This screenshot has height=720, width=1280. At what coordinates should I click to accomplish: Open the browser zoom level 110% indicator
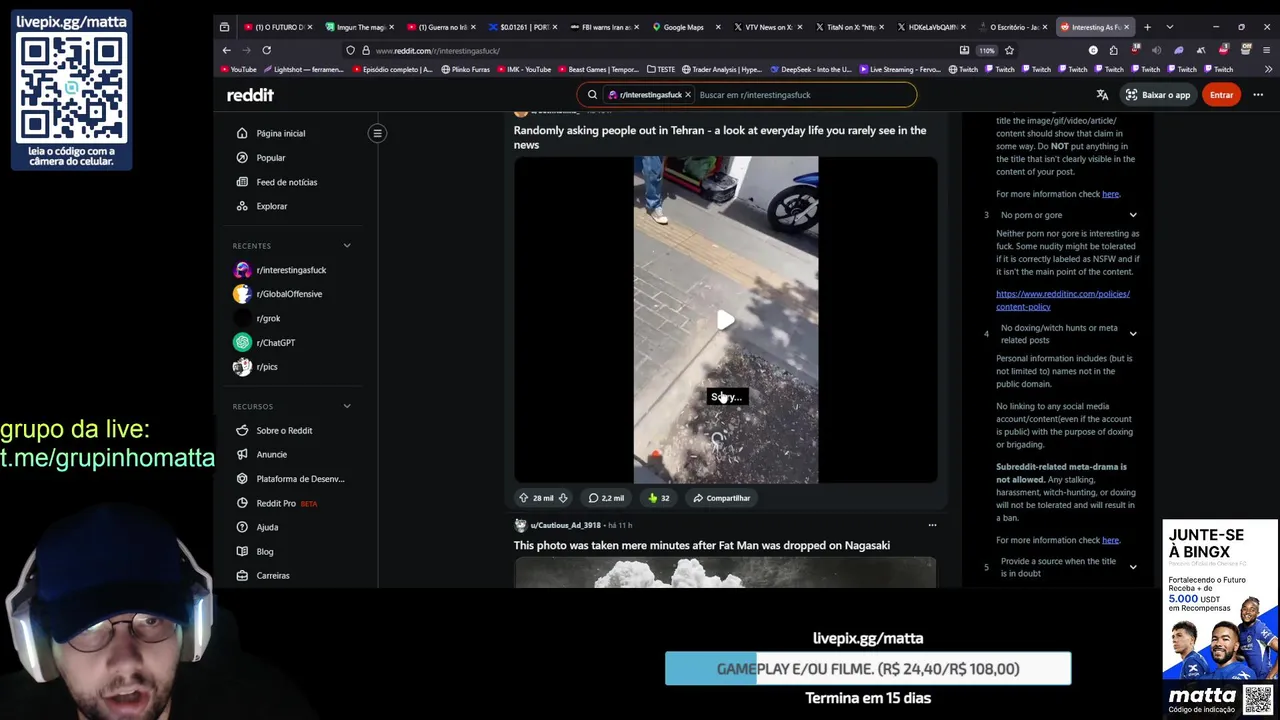click(986, 50)
